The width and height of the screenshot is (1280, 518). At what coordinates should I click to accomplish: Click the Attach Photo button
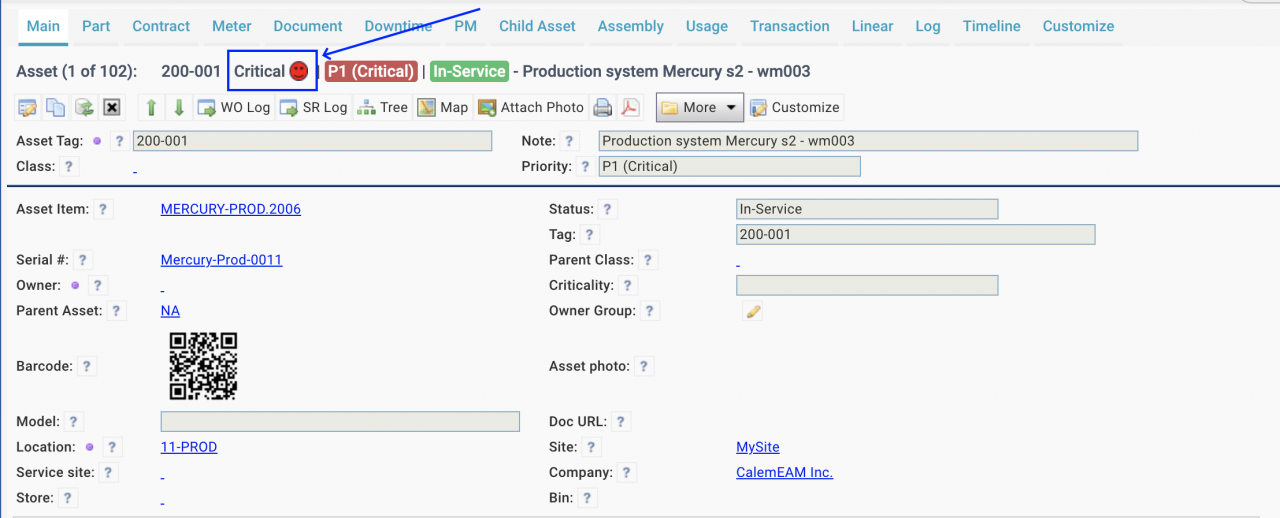pos(531,108)
